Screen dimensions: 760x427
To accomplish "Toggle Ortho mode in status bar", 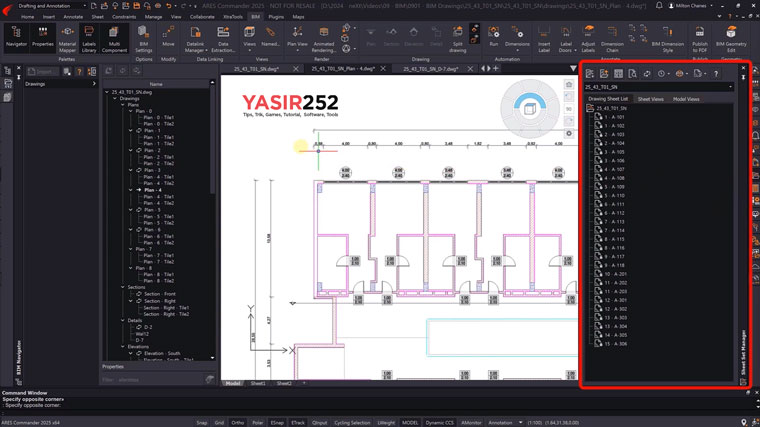I will tap(238, 423).
